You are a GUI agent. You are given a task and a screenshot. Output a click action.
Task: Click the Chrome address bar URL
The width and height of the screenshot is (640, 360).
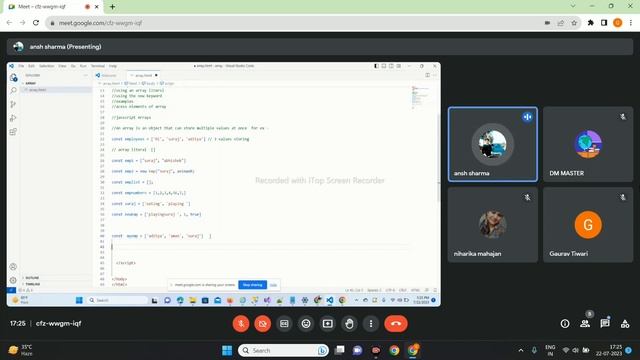pos(100,23)
